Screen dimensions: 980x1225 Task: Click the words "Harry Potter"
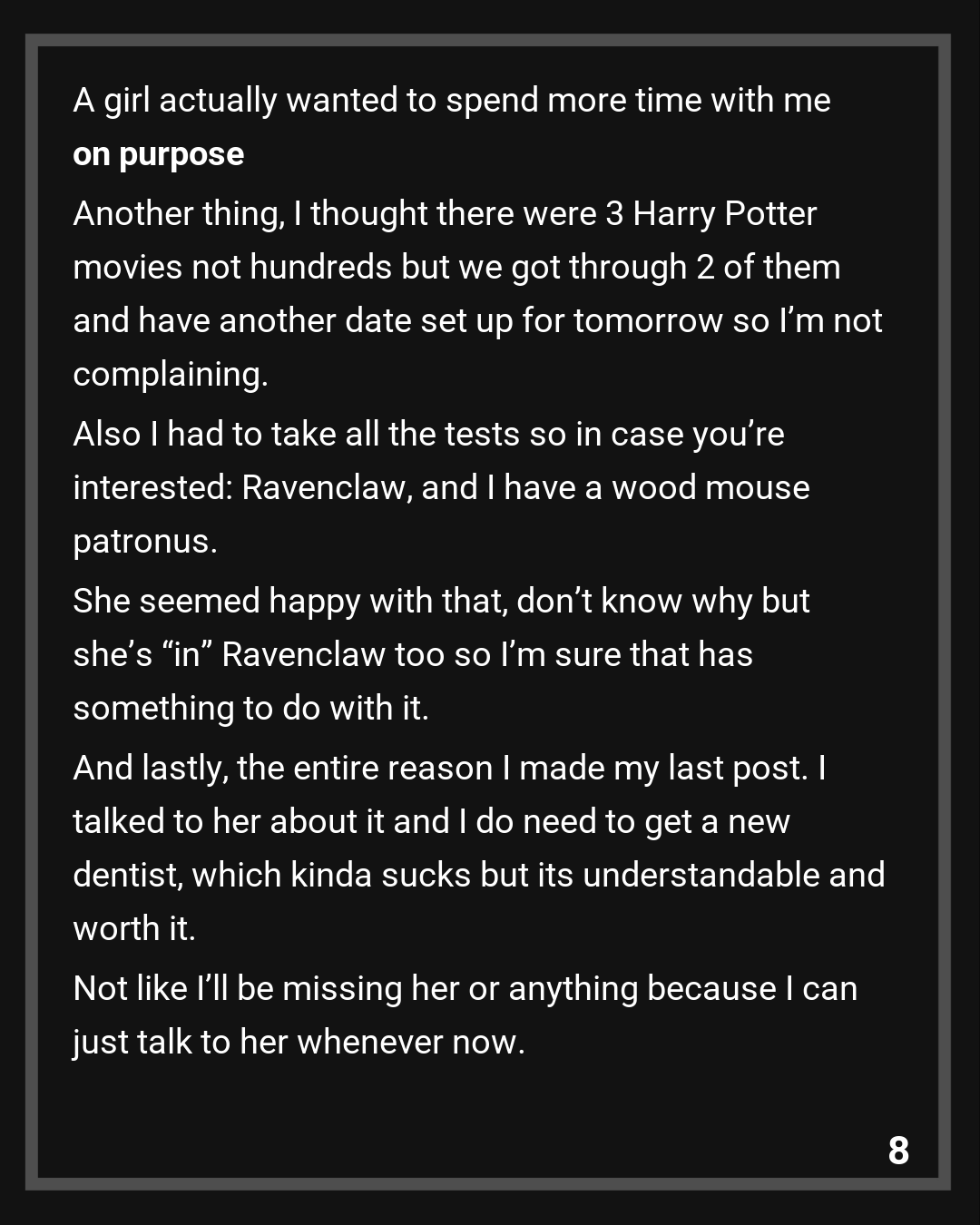click(724, 214)
